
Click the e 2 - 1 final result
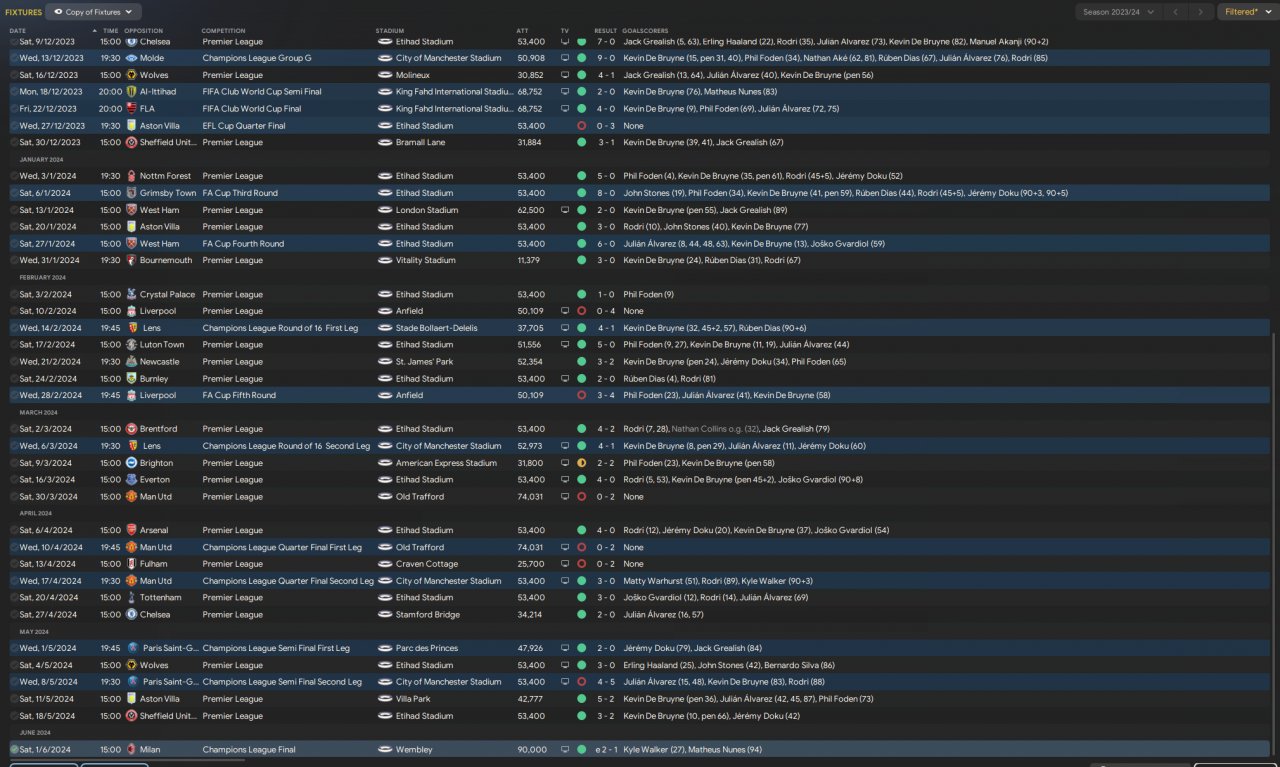click(x=604, y=749)
